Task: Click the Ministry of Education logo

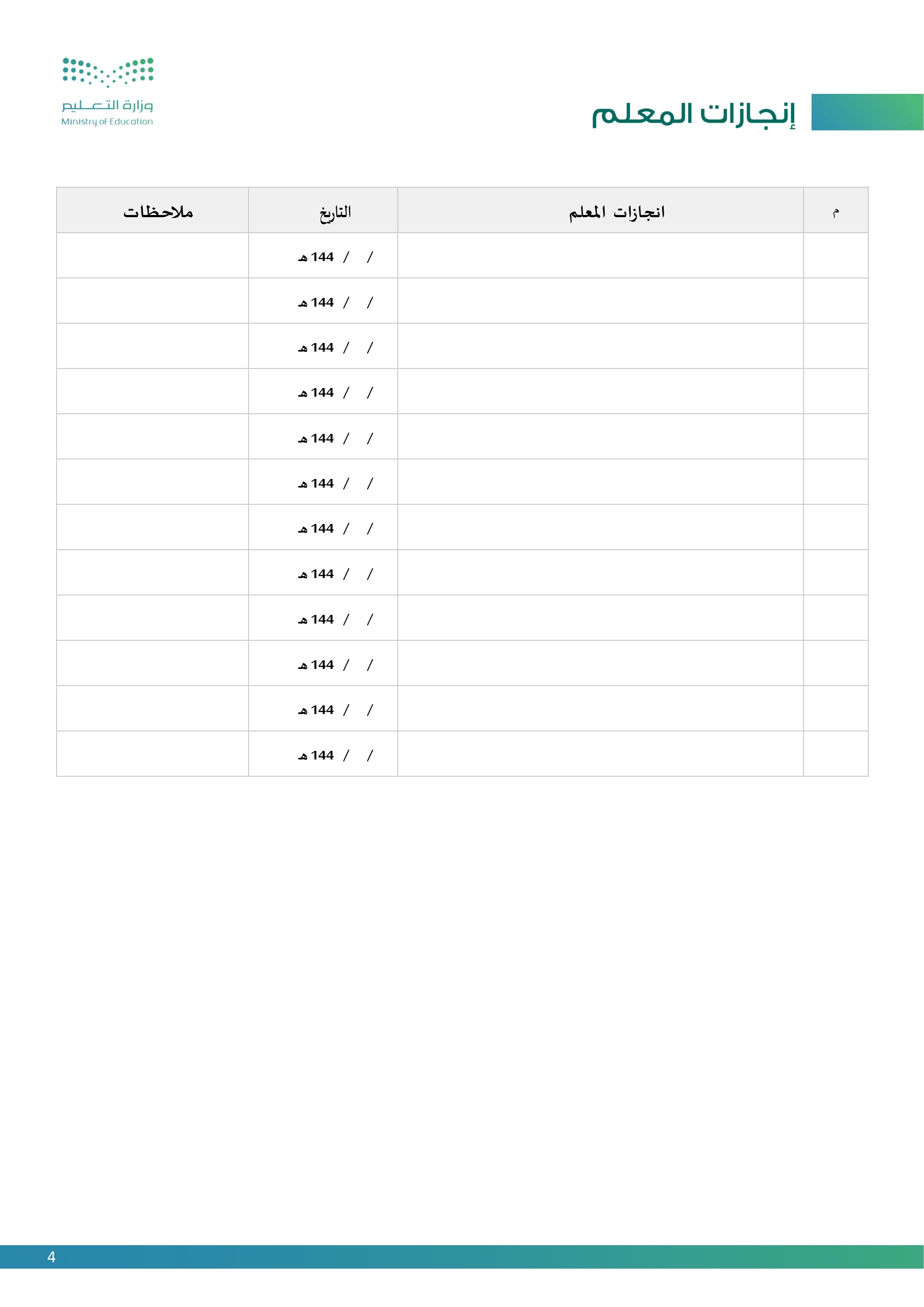Action: (x=108, y=91)
